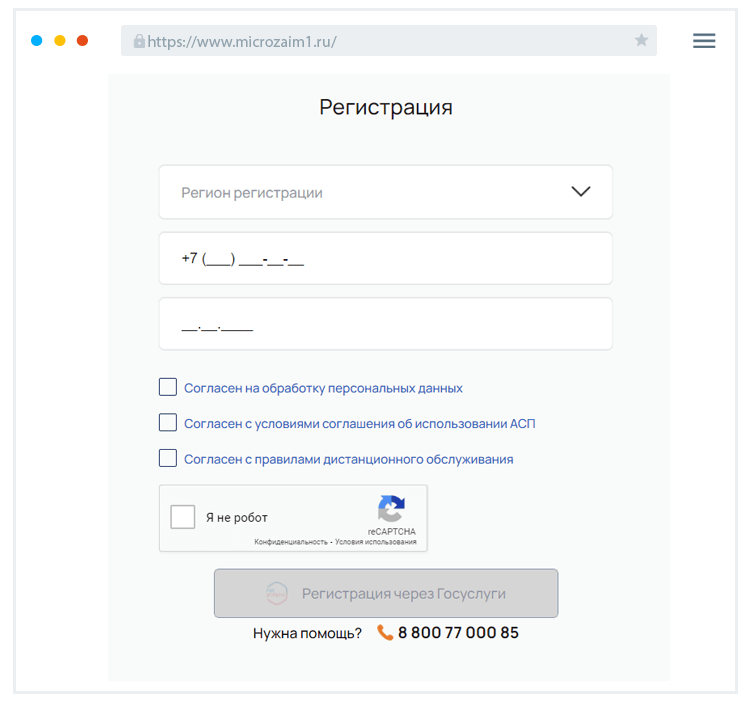Tick agreement for АСП usage terms

[168, 423]
